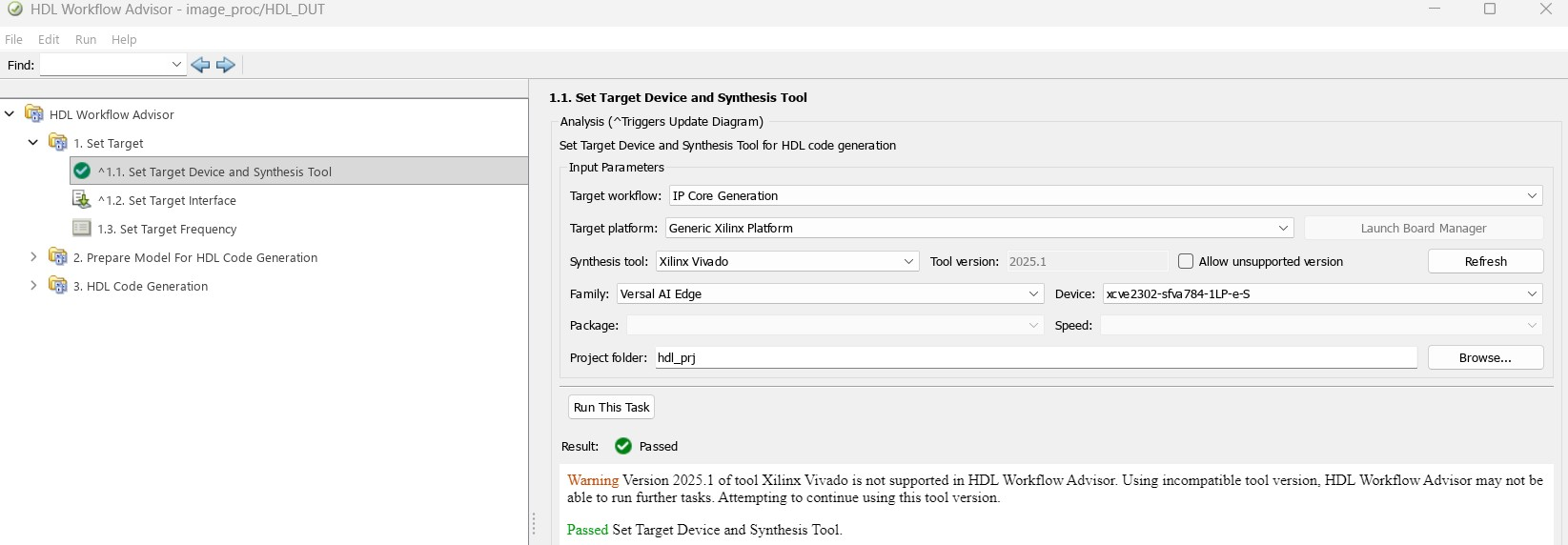Click into the Project folder text field
The width and height of the screenshot is (1568, 545).
pyautogui.click(x=1036, y=357)
